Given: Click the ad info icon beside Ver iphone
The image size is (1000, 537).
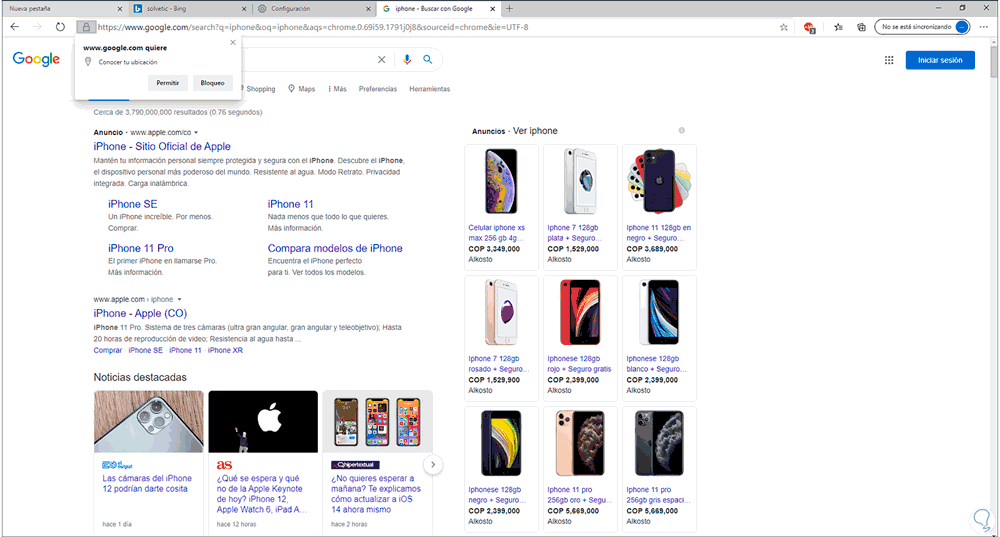Looking at the screenshot, I should [682, 130].
